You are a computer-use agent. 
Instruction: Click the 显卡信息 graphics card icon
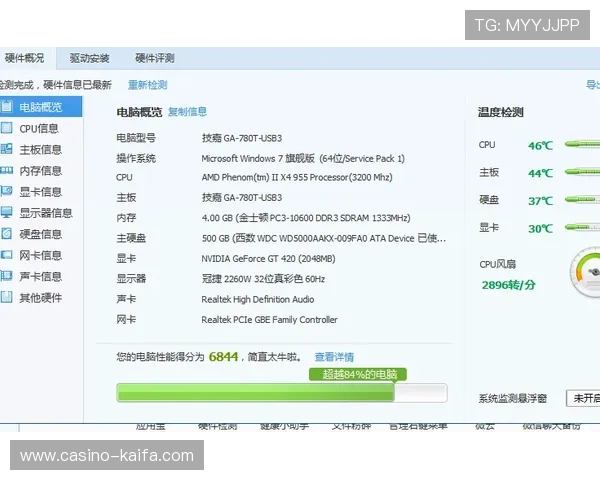(x=7, y=191)
